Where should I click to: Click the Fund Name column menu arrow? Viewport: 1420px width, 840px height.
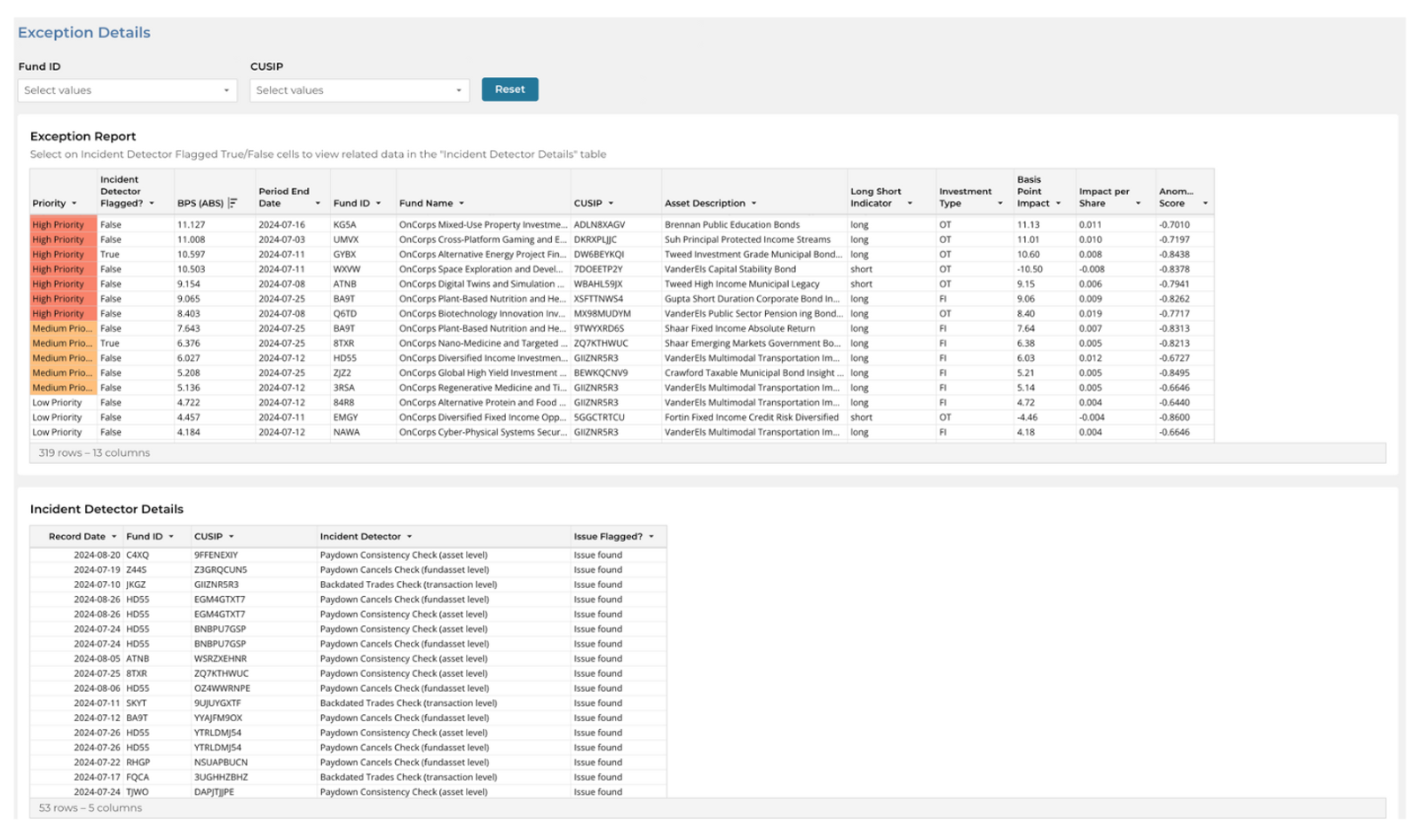[x=461, y=204]
